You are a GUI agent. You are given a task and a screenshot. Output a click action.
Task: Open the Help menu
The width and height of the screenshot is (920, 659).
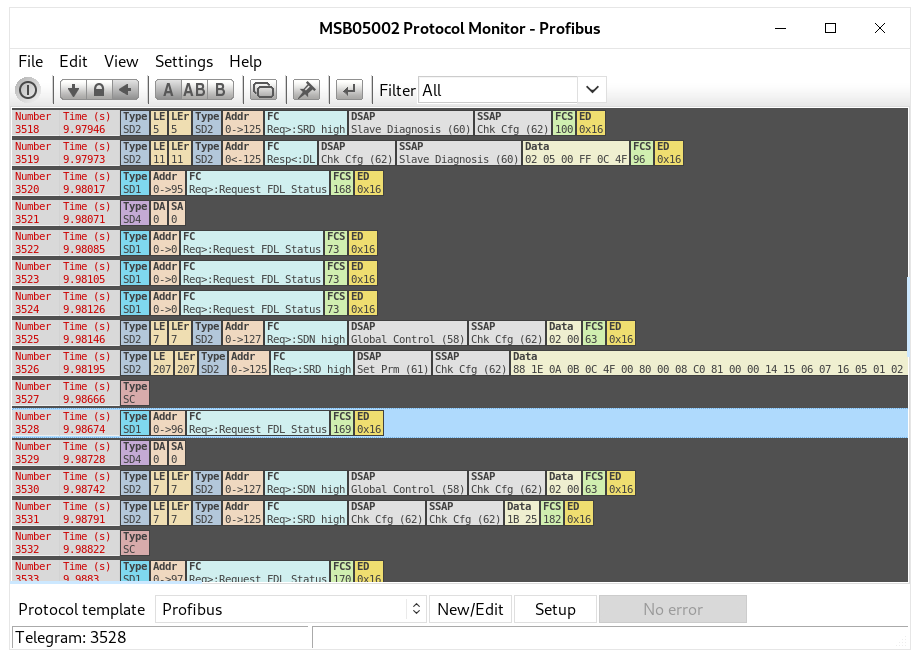[245, 62]
